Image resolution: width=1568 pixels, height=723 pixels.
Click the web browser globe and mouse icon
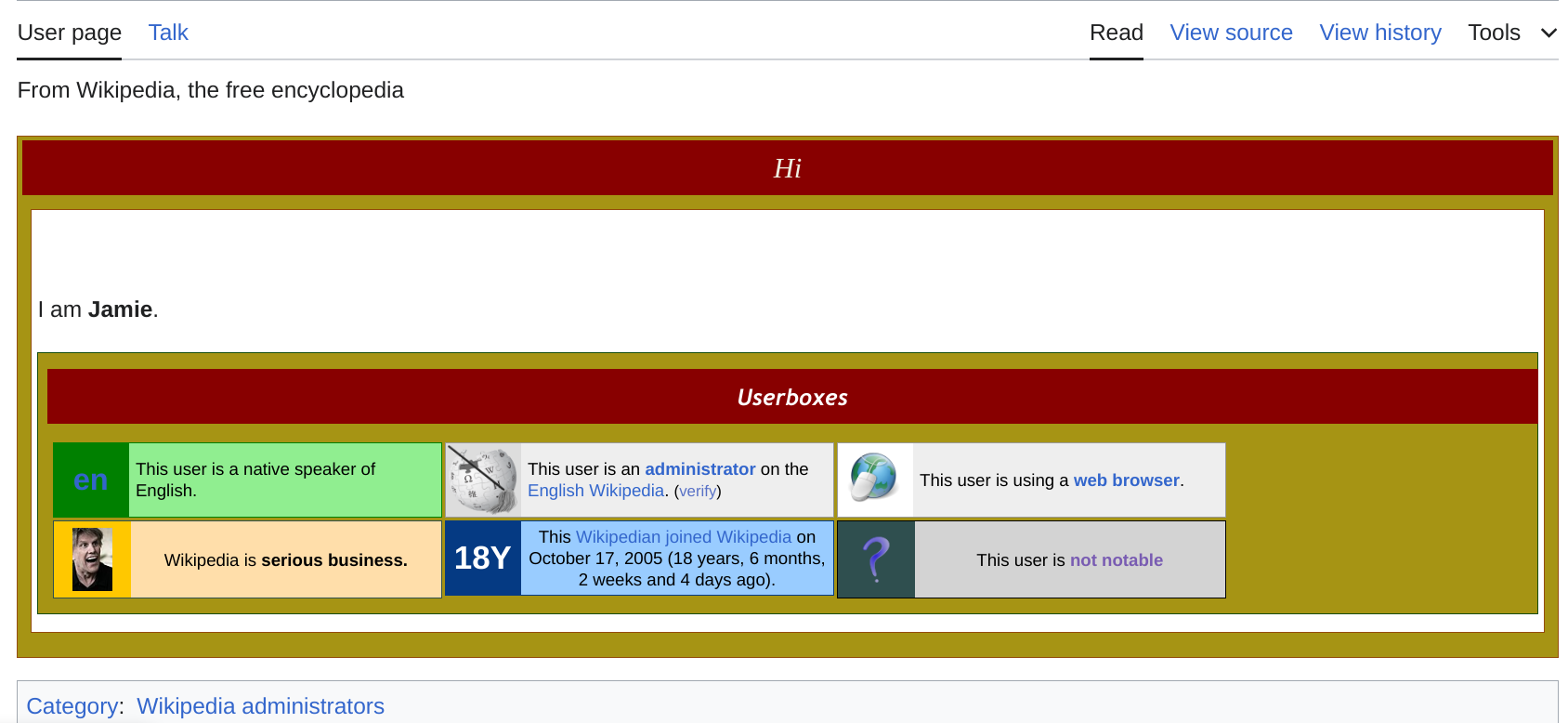pos(875,480)
